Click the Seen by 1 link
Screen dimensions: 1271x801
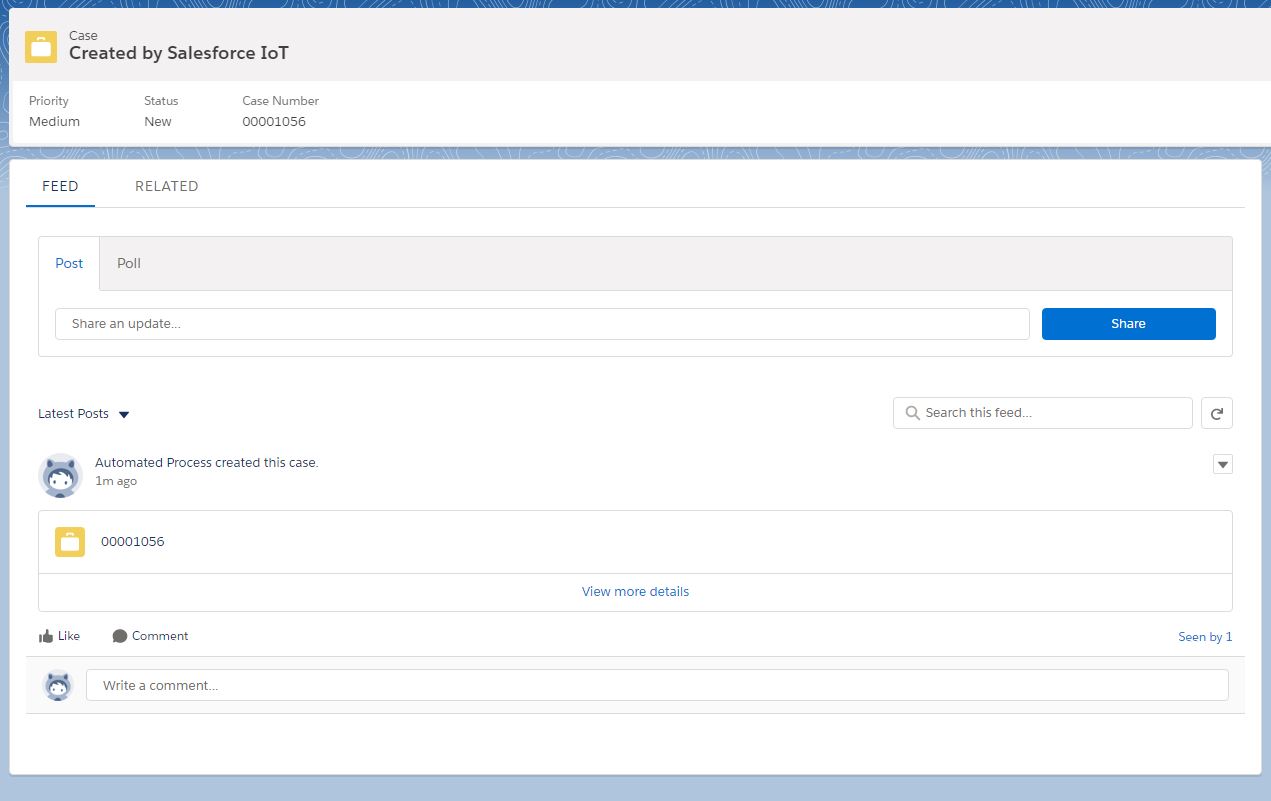pos(1205,637)
